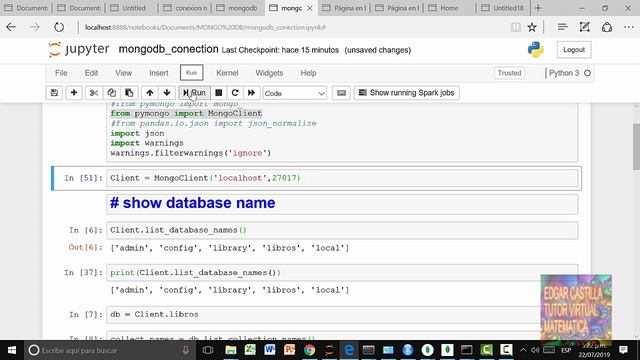Open the Help menu

[x=308, y=73]
